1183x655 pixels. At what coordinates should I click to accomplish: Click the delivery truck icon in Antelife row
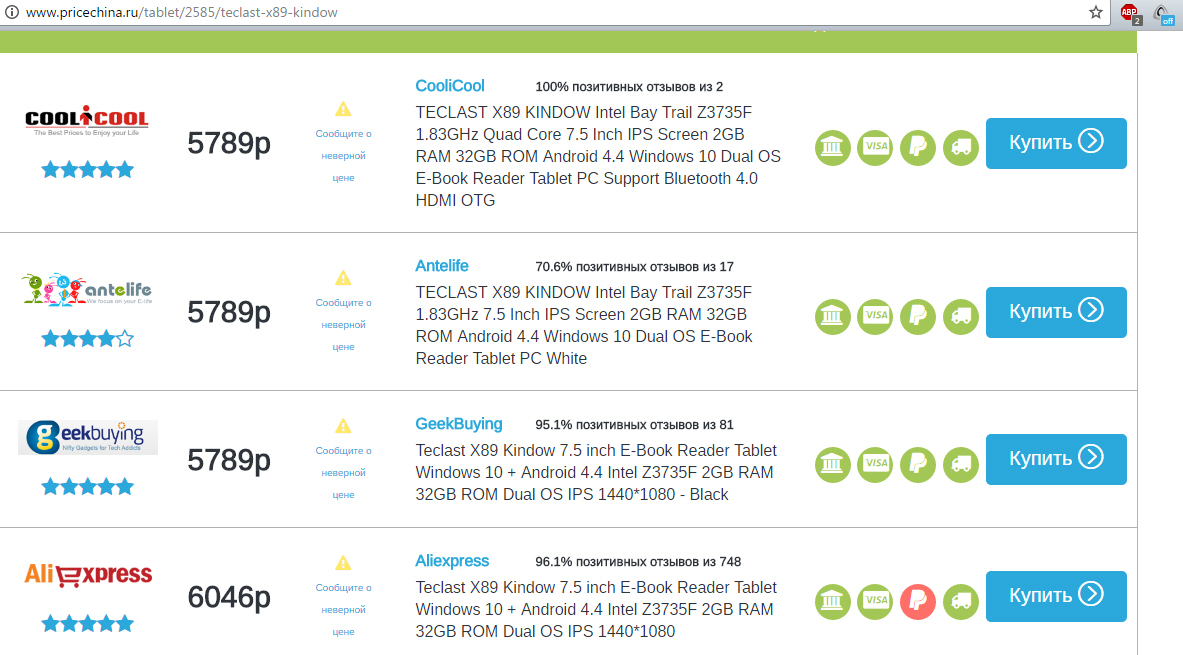coord(961,316)
